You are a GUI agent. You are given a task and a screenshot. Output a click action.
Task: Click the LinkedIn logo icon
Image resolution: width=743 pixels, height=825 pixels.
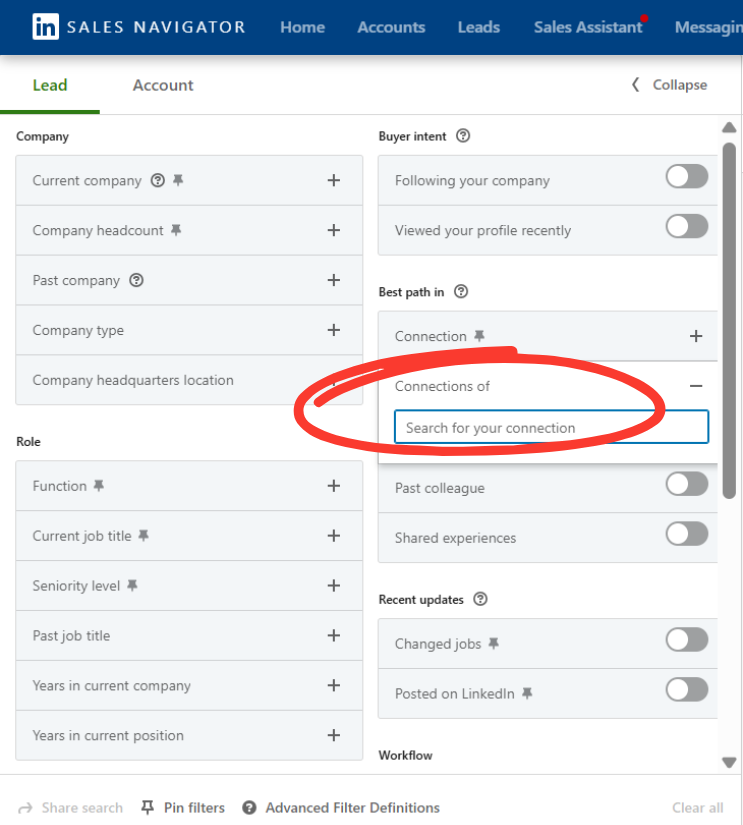click(x=45, y=26)
